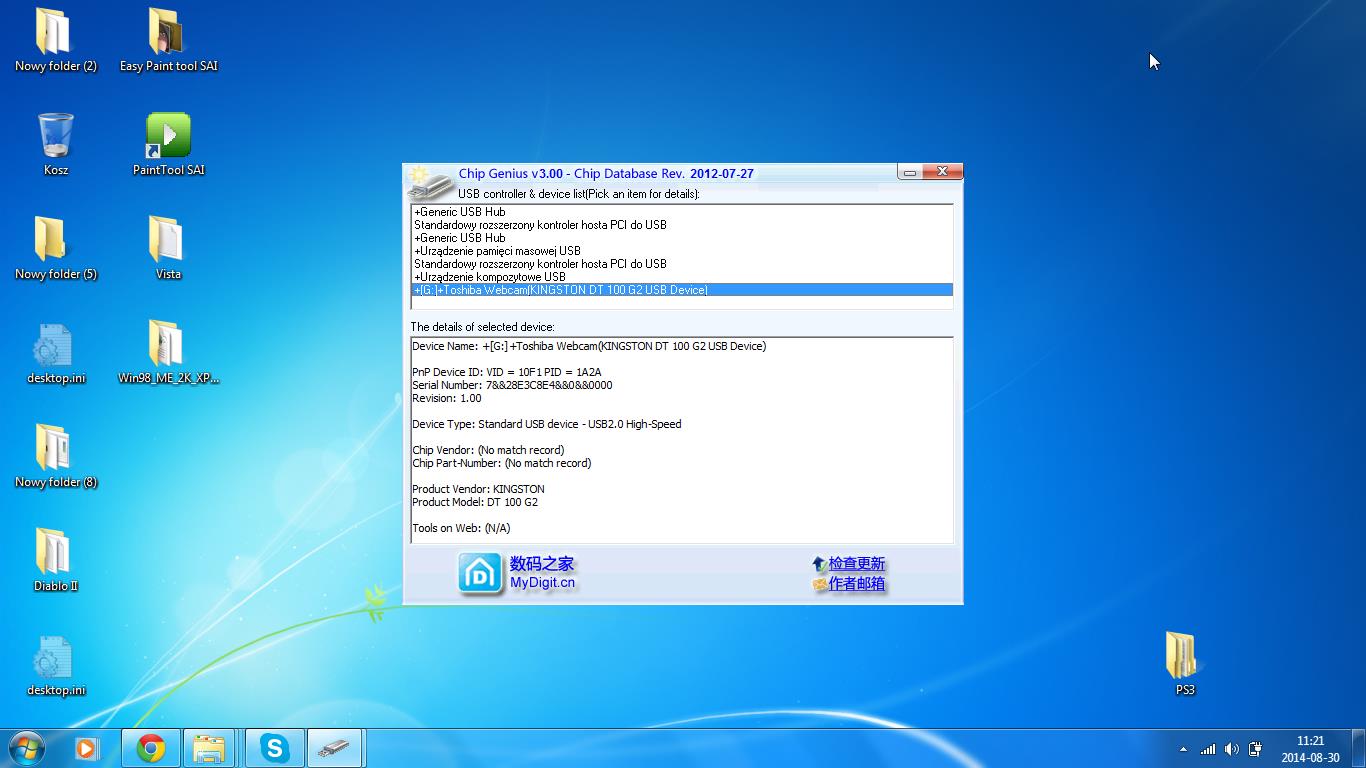
Task: Open Nowy folder (8) desktop icon
Action: [x=56, y=457]
